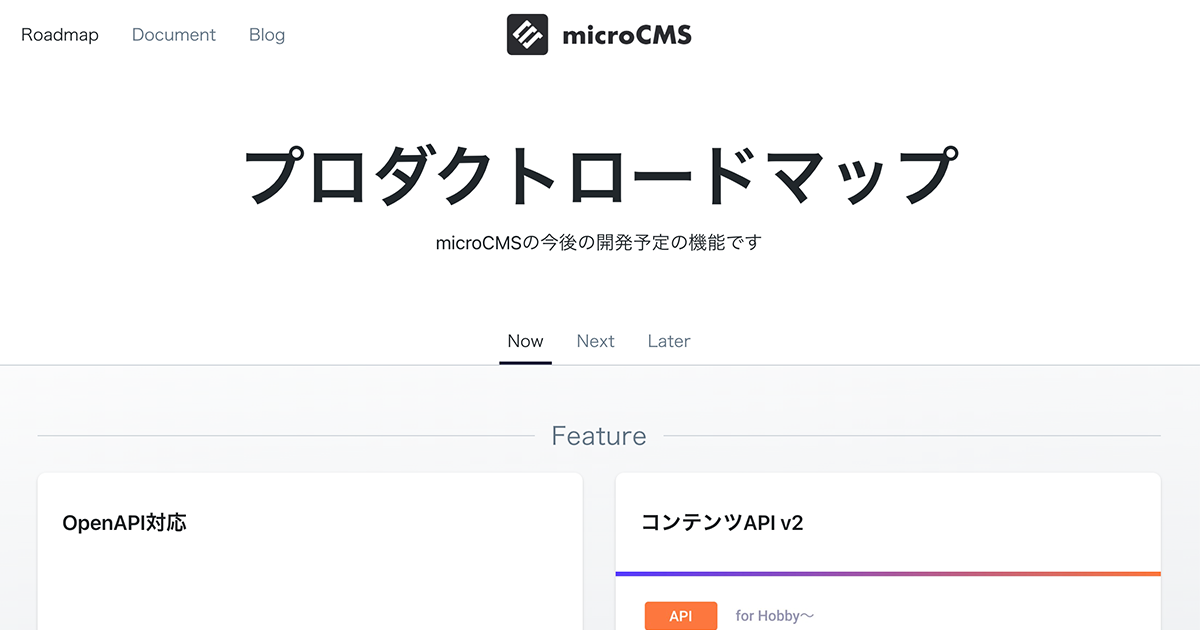Click the orange API tag badge
Screen dimensions: 1200x630
pos(681,616)
